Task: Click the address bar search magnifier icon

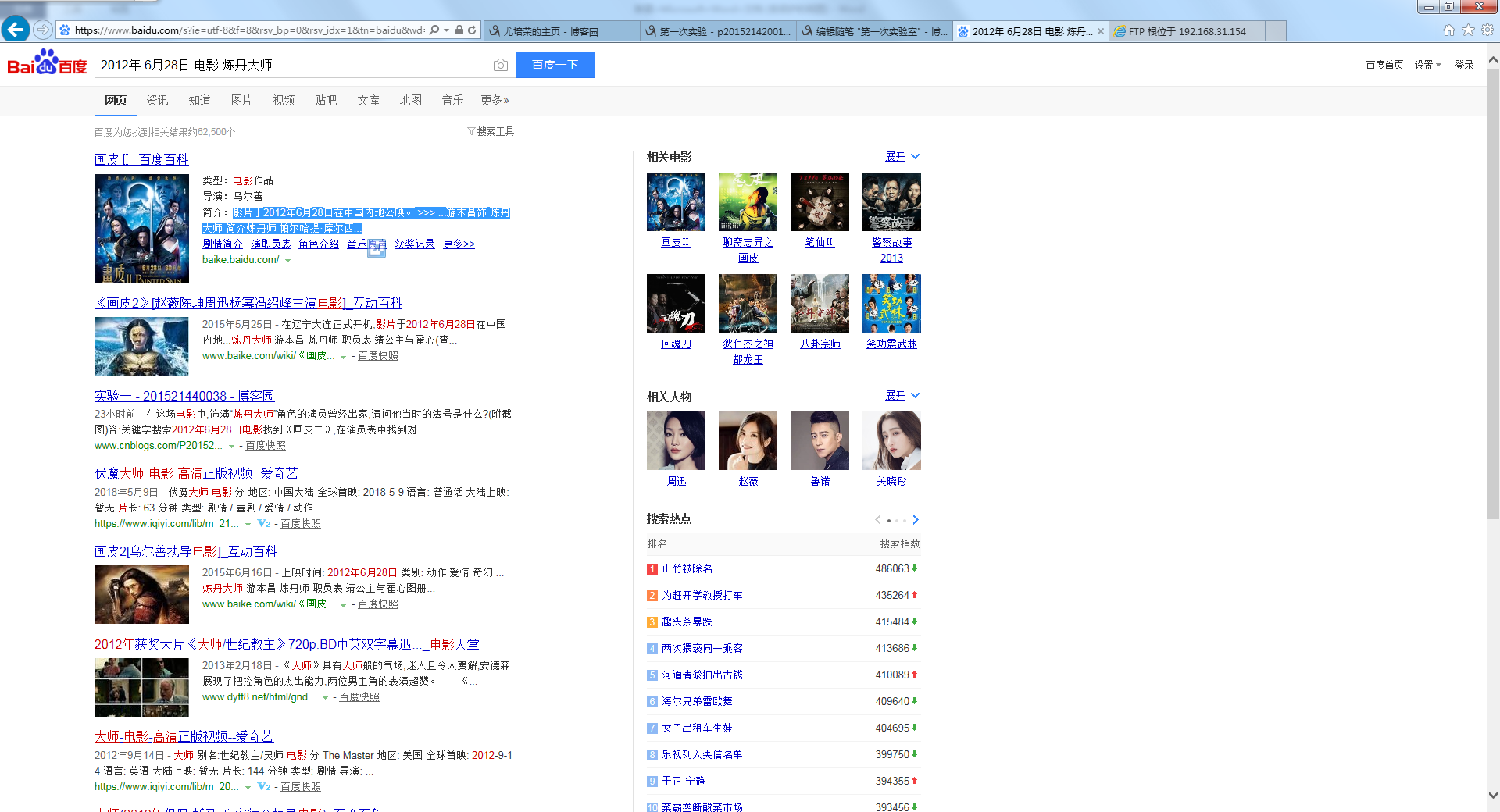Action: (434, 30)
